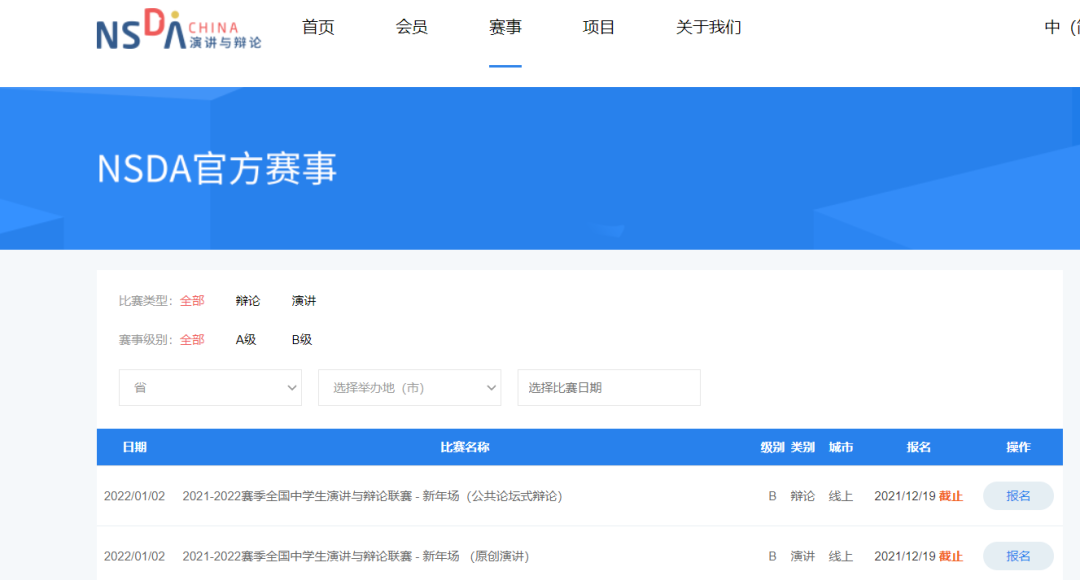Click the B level cell in 公共论坛式辩论 row
This screenshot has height=580, width=1080.
(x=772, y=496)
